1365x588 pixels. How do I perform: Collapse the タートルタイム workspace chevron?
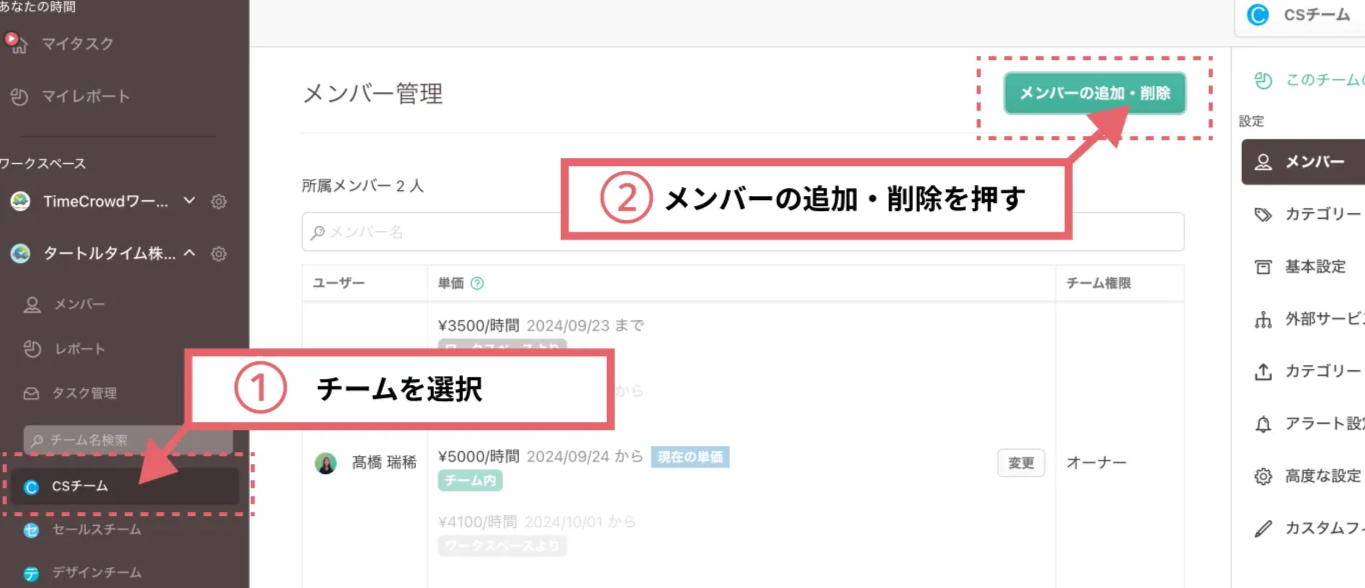(x=190, y=254)
